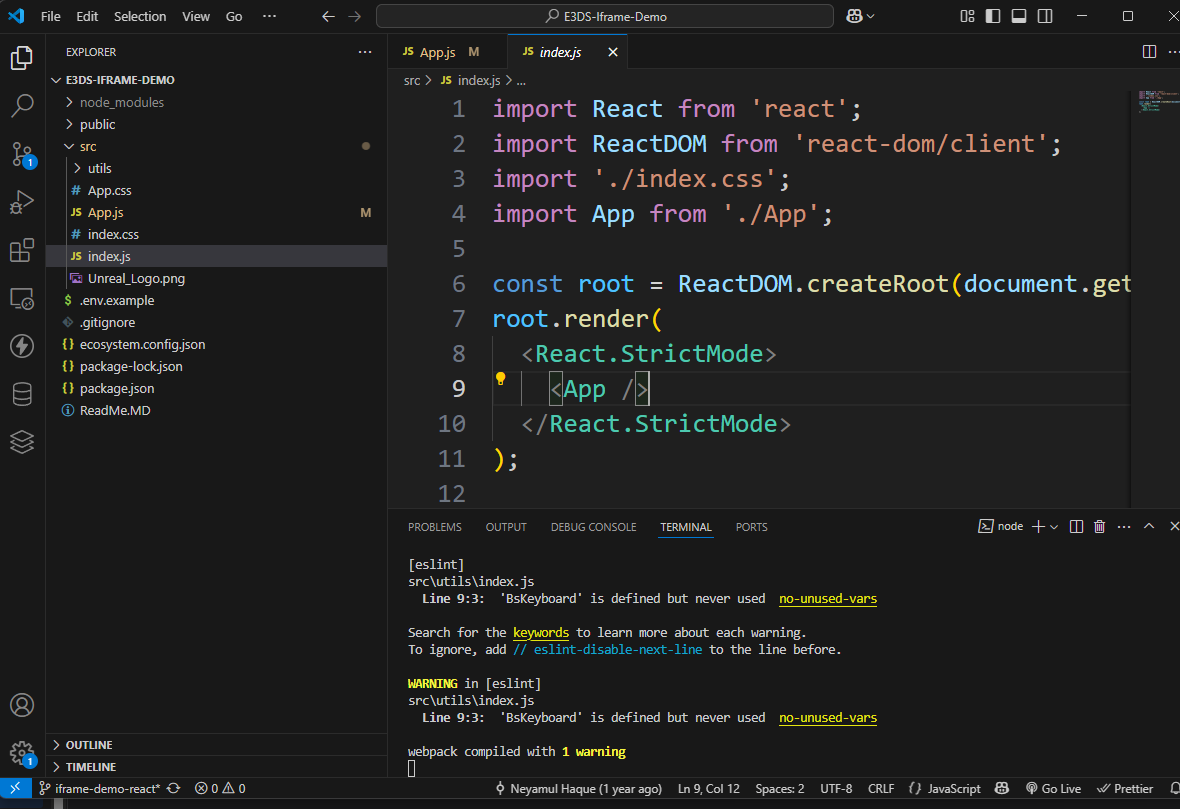This screenshot has width=1180, height=809.
Task: Open Run and Debug view
Action: pyautogui.click(x=22, y=202)
